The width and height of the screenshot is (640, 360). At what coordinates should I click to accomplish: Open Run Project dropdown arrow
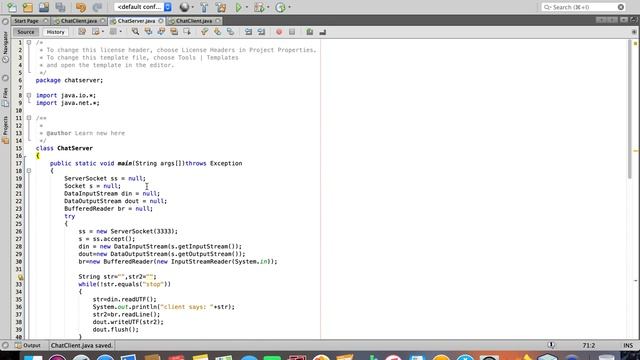(x=246, y=7)
